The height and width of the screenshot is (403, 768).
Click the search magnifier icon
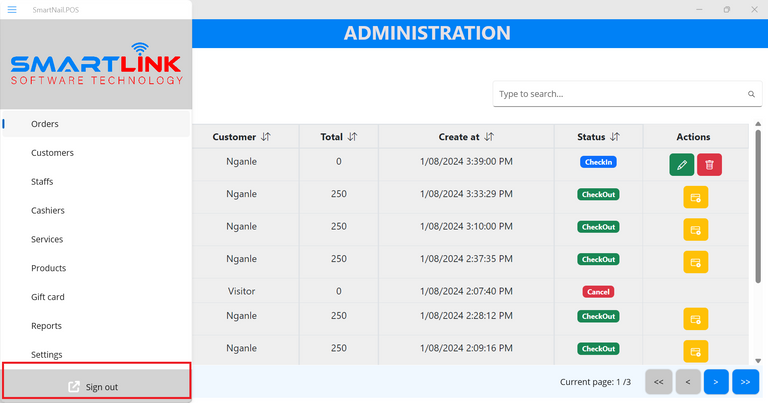tap(752, 95)
